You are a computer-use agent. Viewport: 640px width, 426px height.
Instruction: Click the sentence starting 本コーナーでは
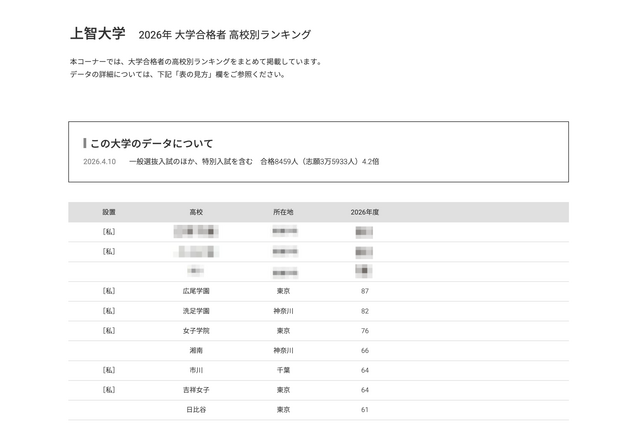tap(196, 62)
